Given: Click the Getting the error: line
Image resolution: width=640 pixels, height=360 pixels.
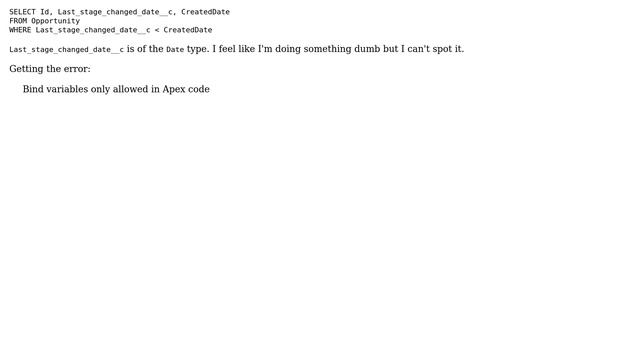Looking at the screenshot, I should click(50, 69).
